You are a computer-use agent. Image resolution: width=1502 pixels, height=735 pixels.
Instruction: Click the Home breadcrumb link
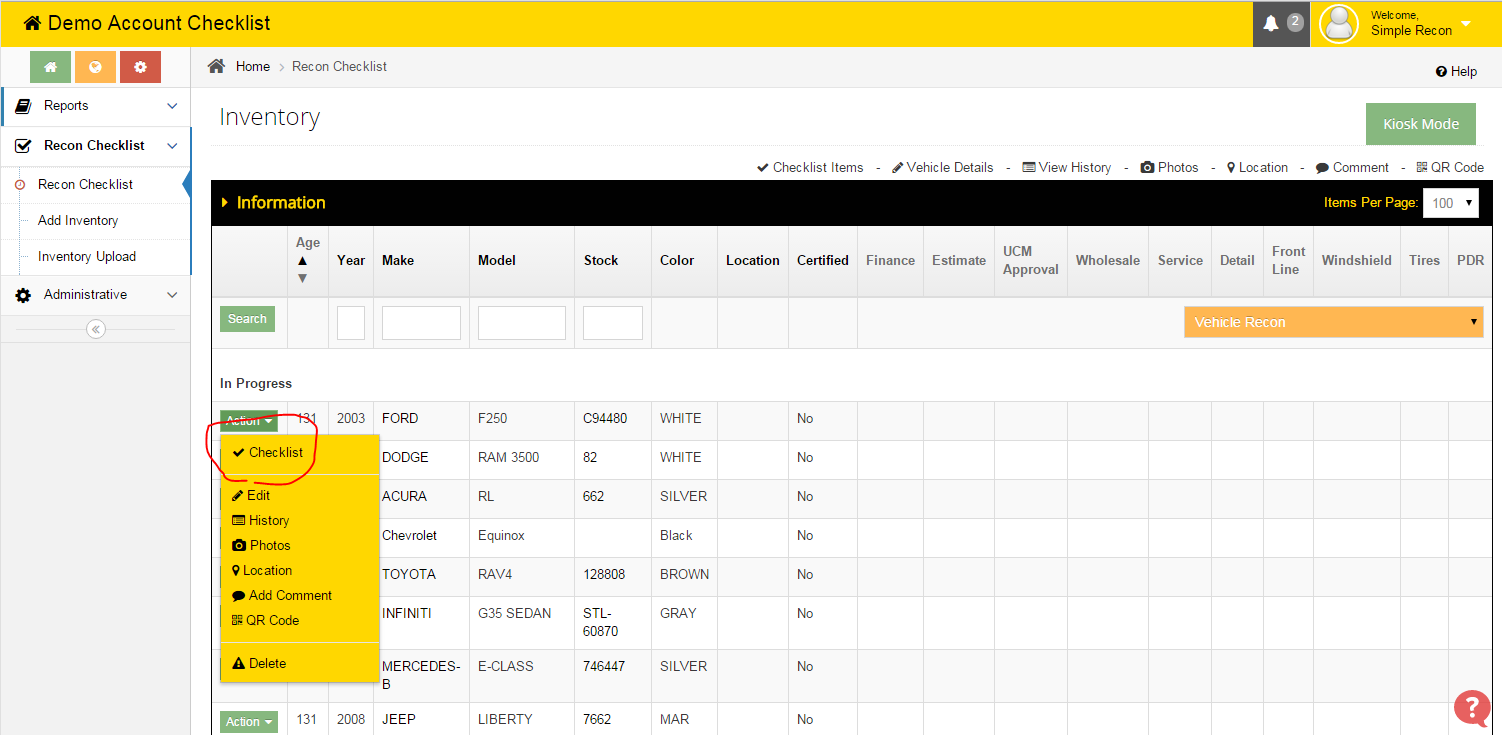tap(253, 66)
